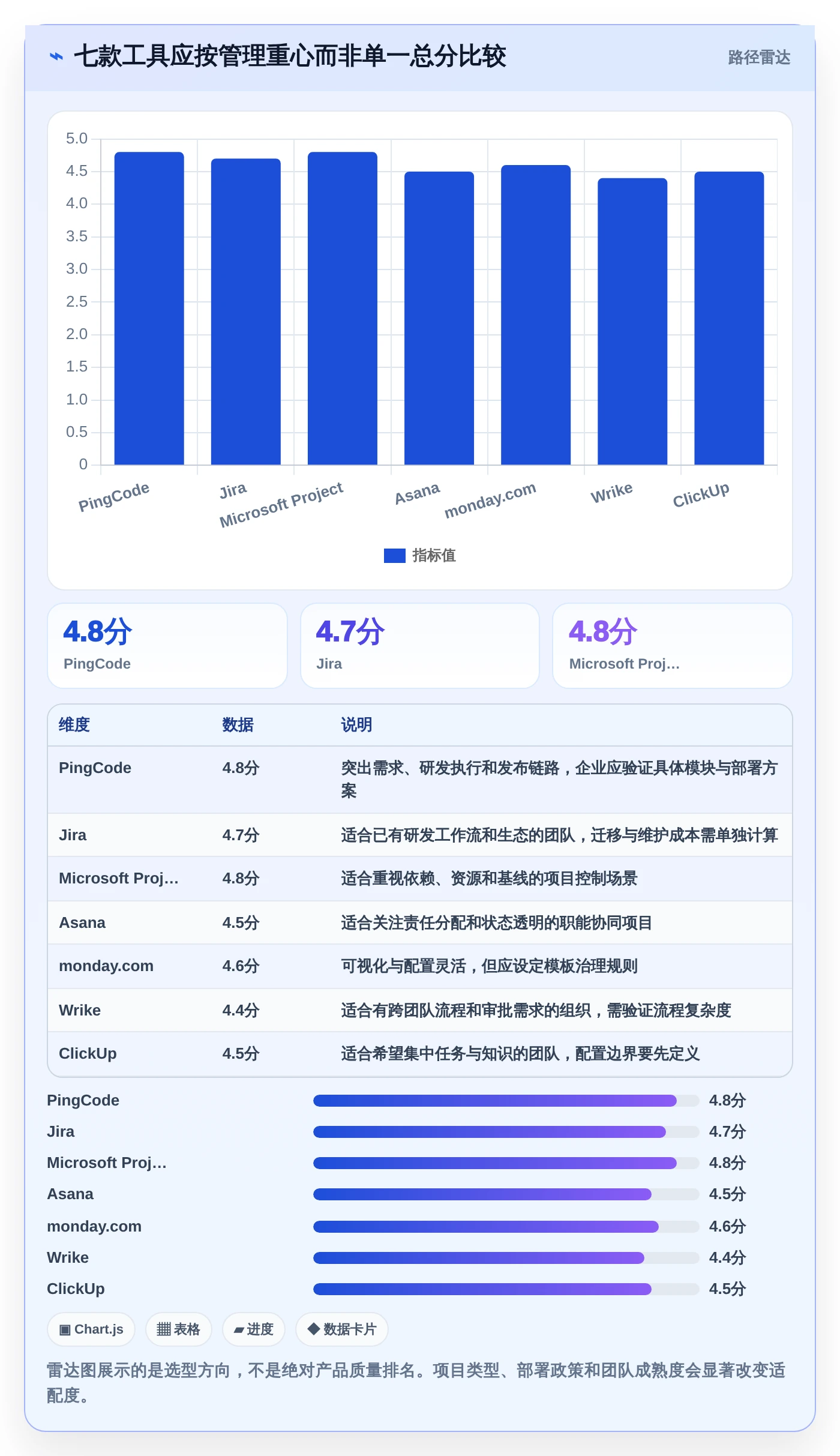
Task: Click the Asana progress bar
Action: tap(506, 1194)
